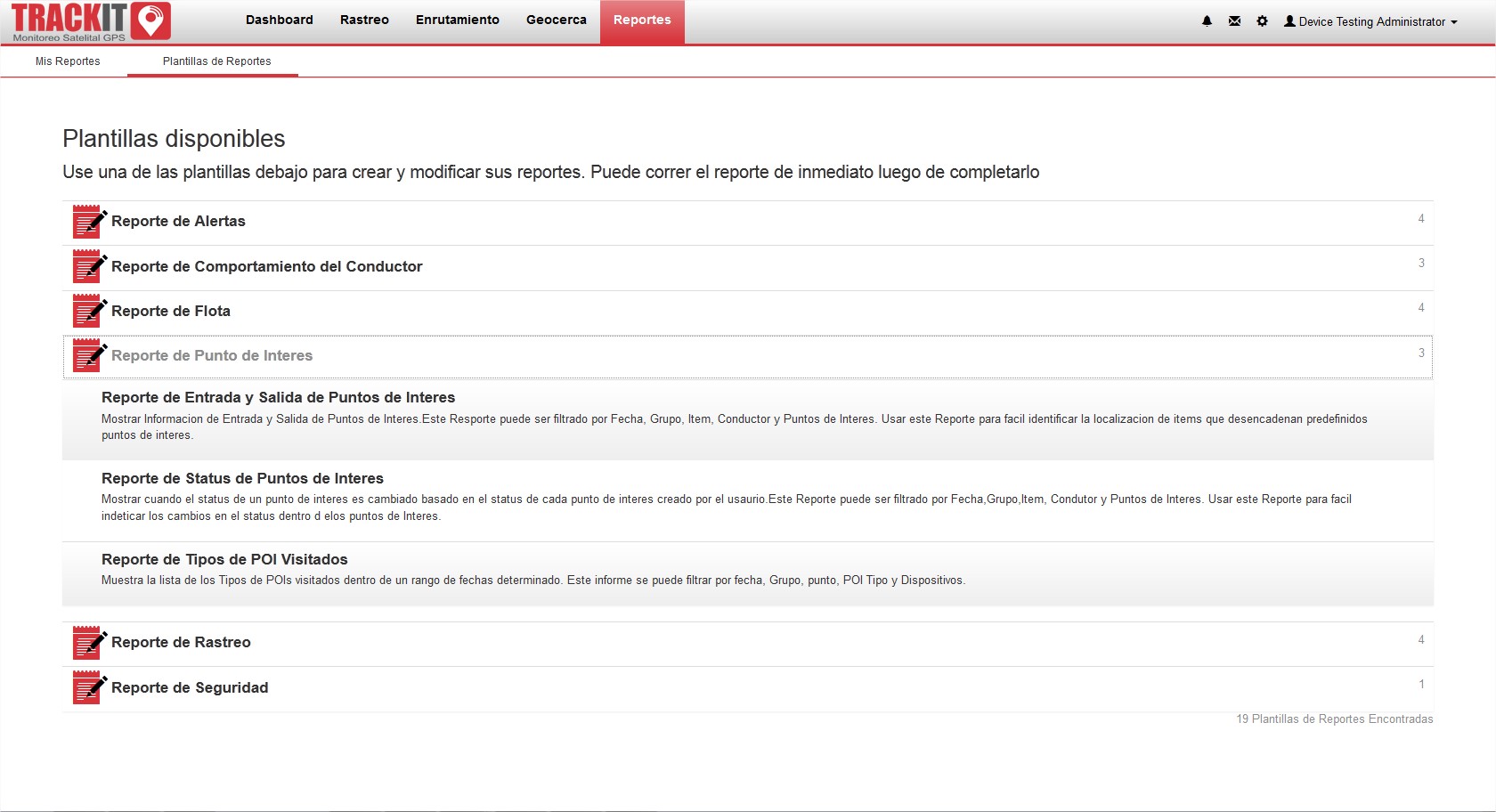Select Reporte de Tipos de POI Visitados
1496x812 pixels.
[x=224, y=560]
